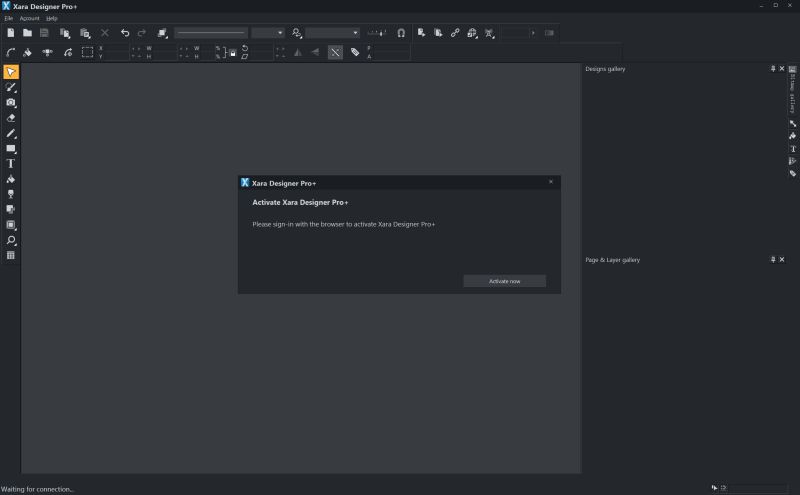Image resolution: width=800 pixels, height=495 pixels.
Task: Click the navigation bar icon with triangle
Action: [x=489, y=33]
